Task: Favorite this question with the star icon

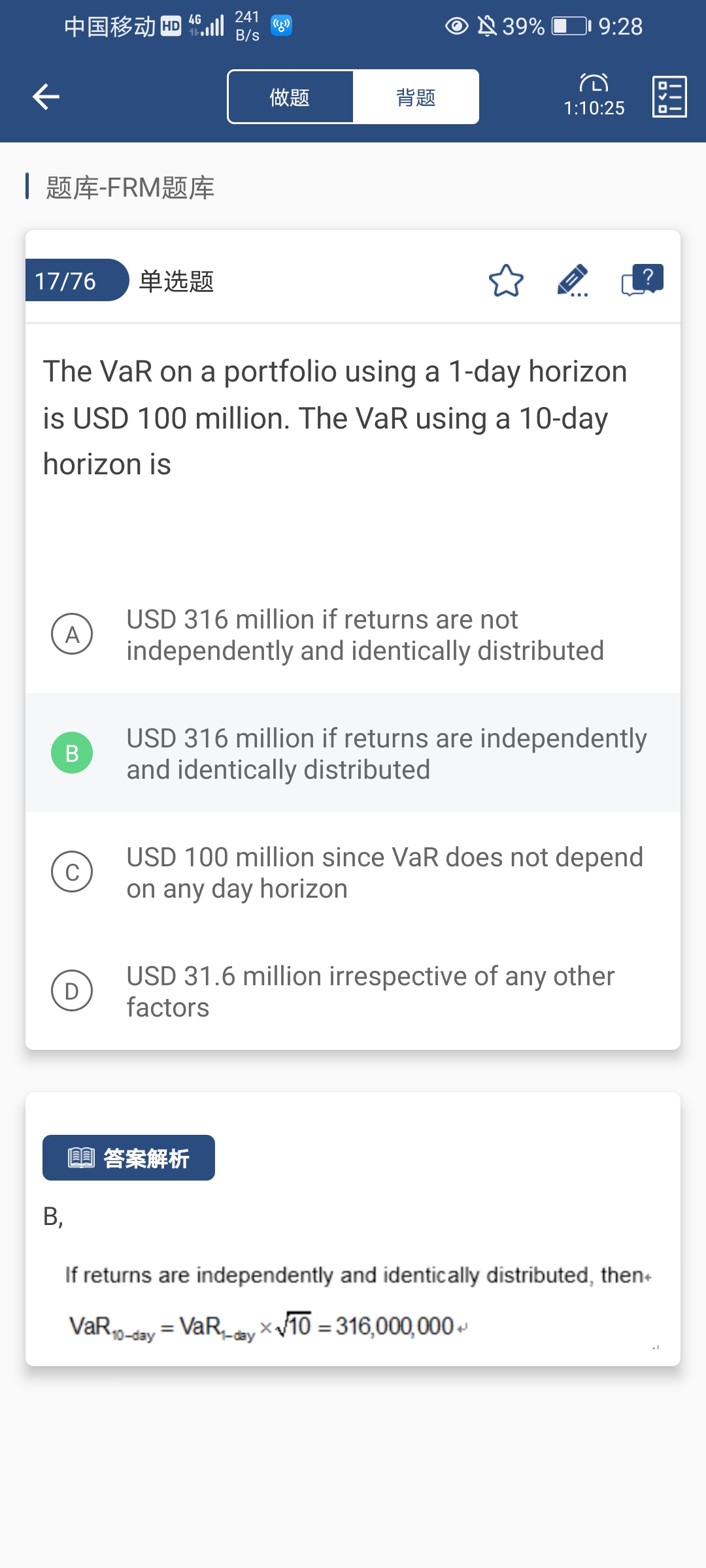Action: pyautogui.click(x=506, y=281)
